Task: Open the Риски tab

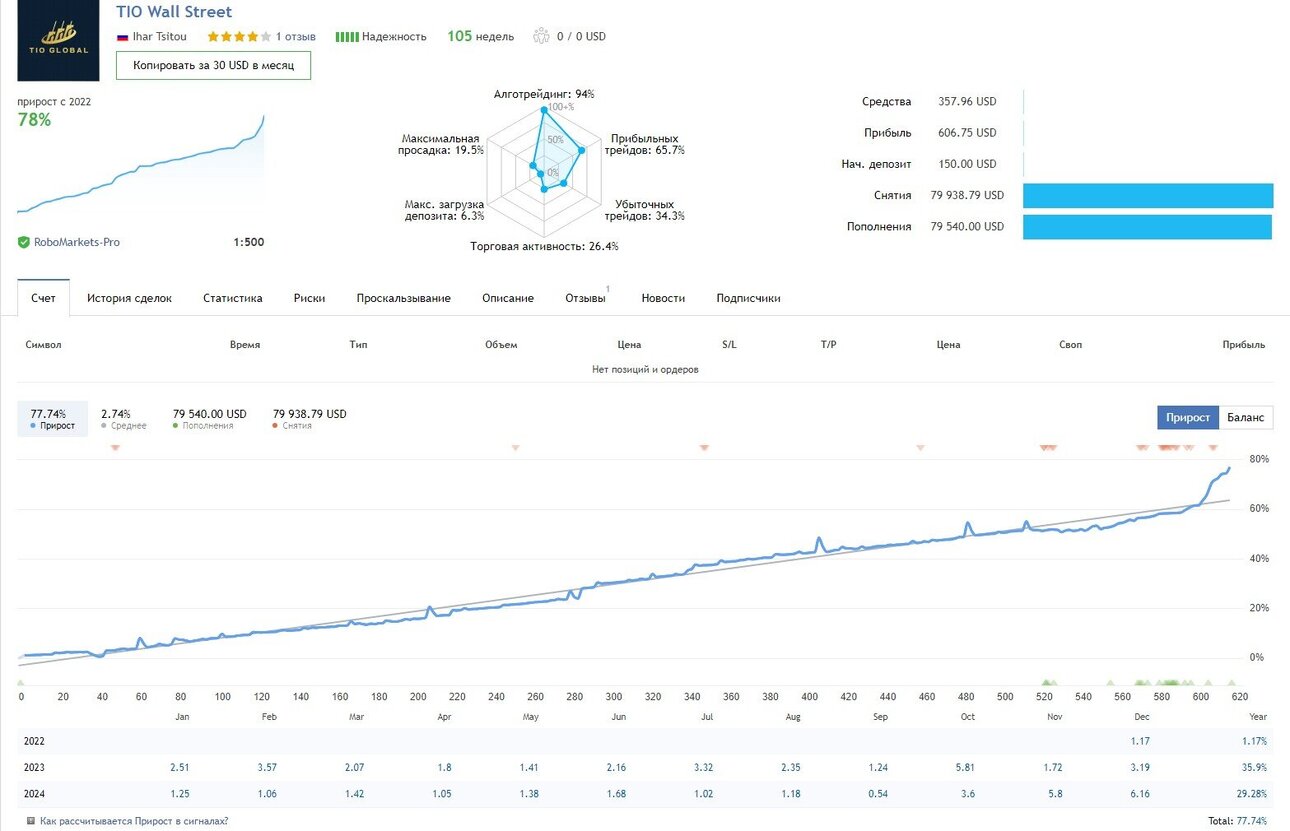Action: point(309,298)
